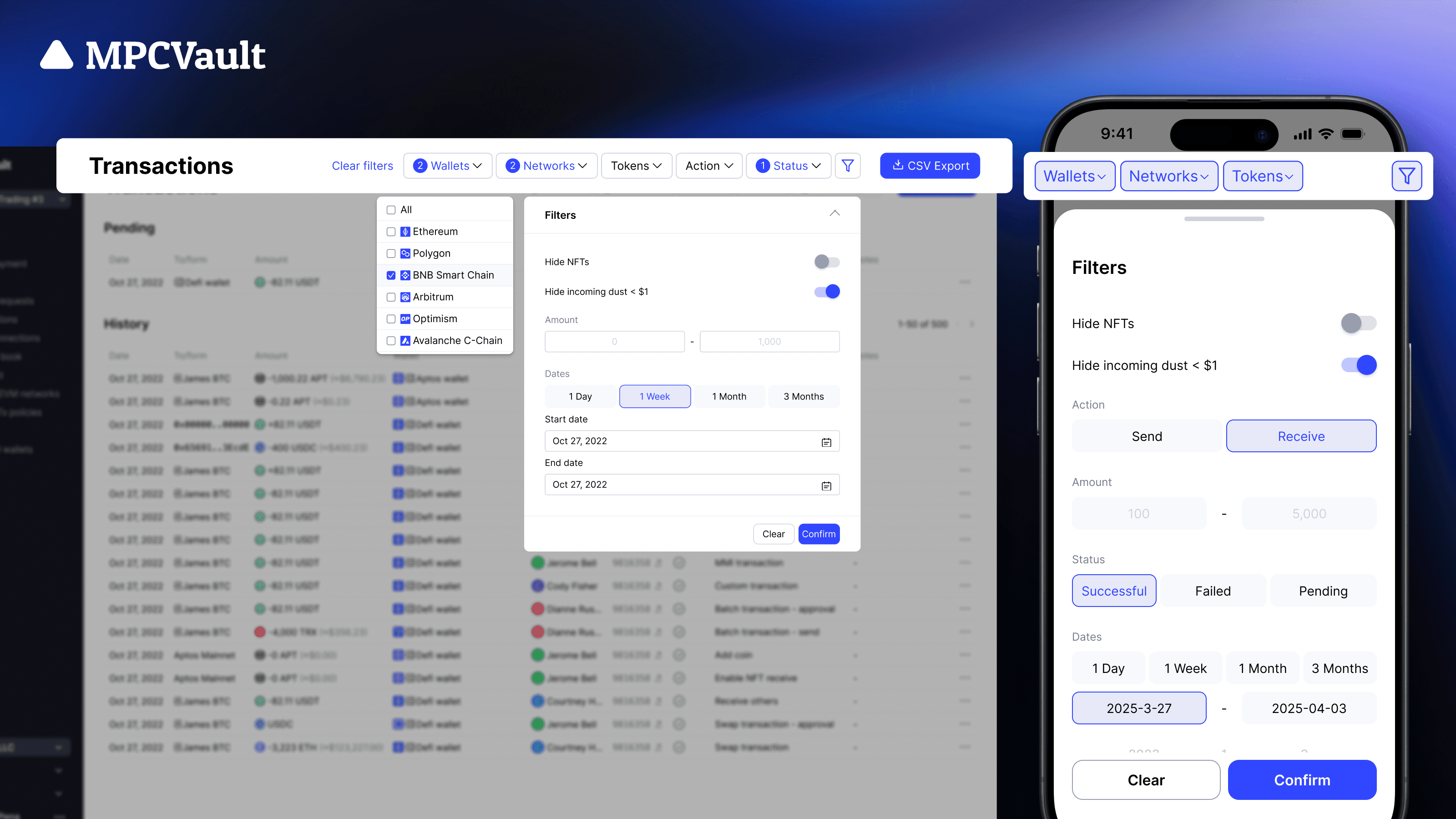The image size is (1456, 819).
Task: Click the mobile filter funnel icon
Action: point(1406,177)
